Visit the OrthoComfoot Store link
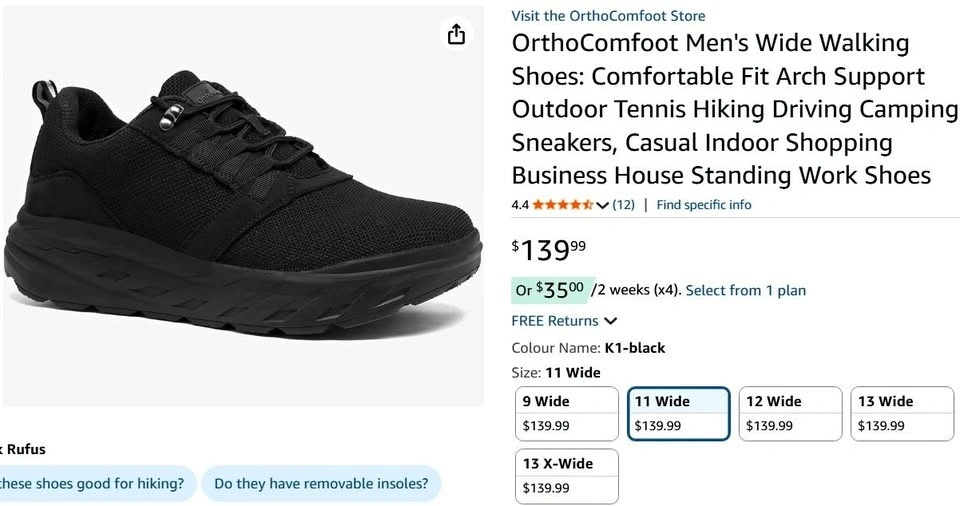The image size is (960, 506). 608,16
